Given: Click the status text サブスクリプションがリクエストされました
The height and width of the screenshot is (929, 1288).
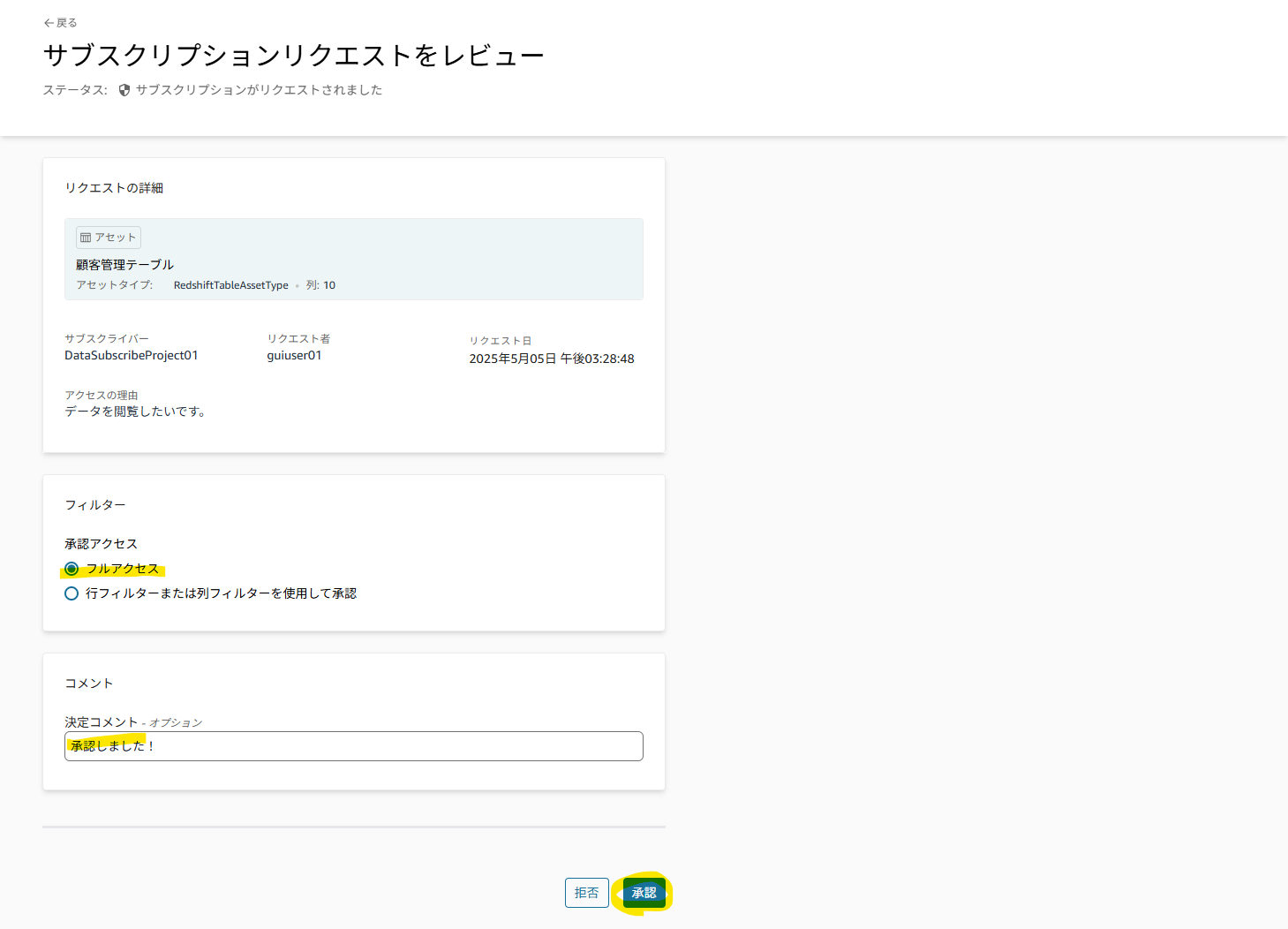Looking at the screenshot, I should [260, 90].
